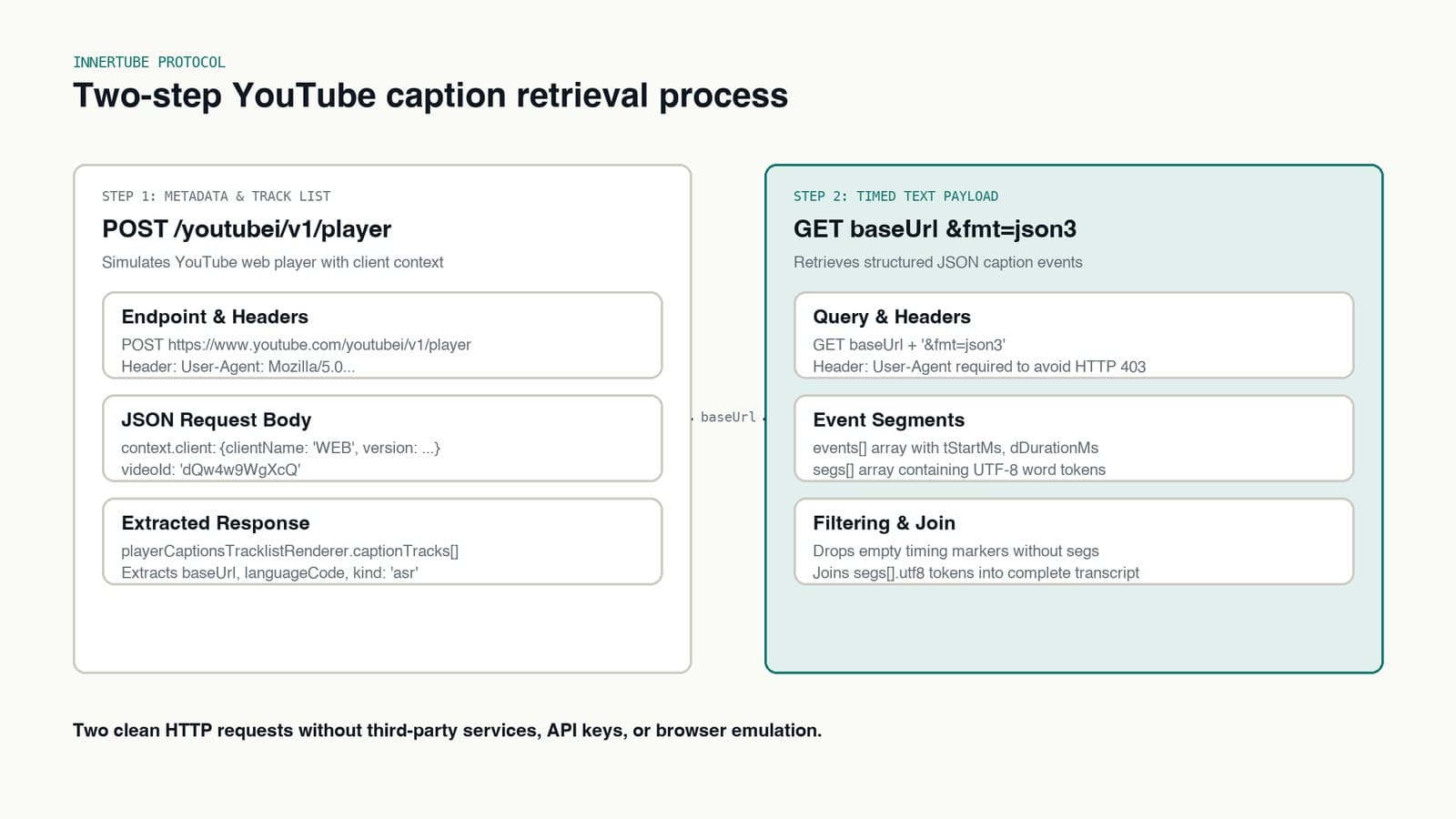
Task: Click the 'Extracted Response' card title
Action: pos(216,523)
